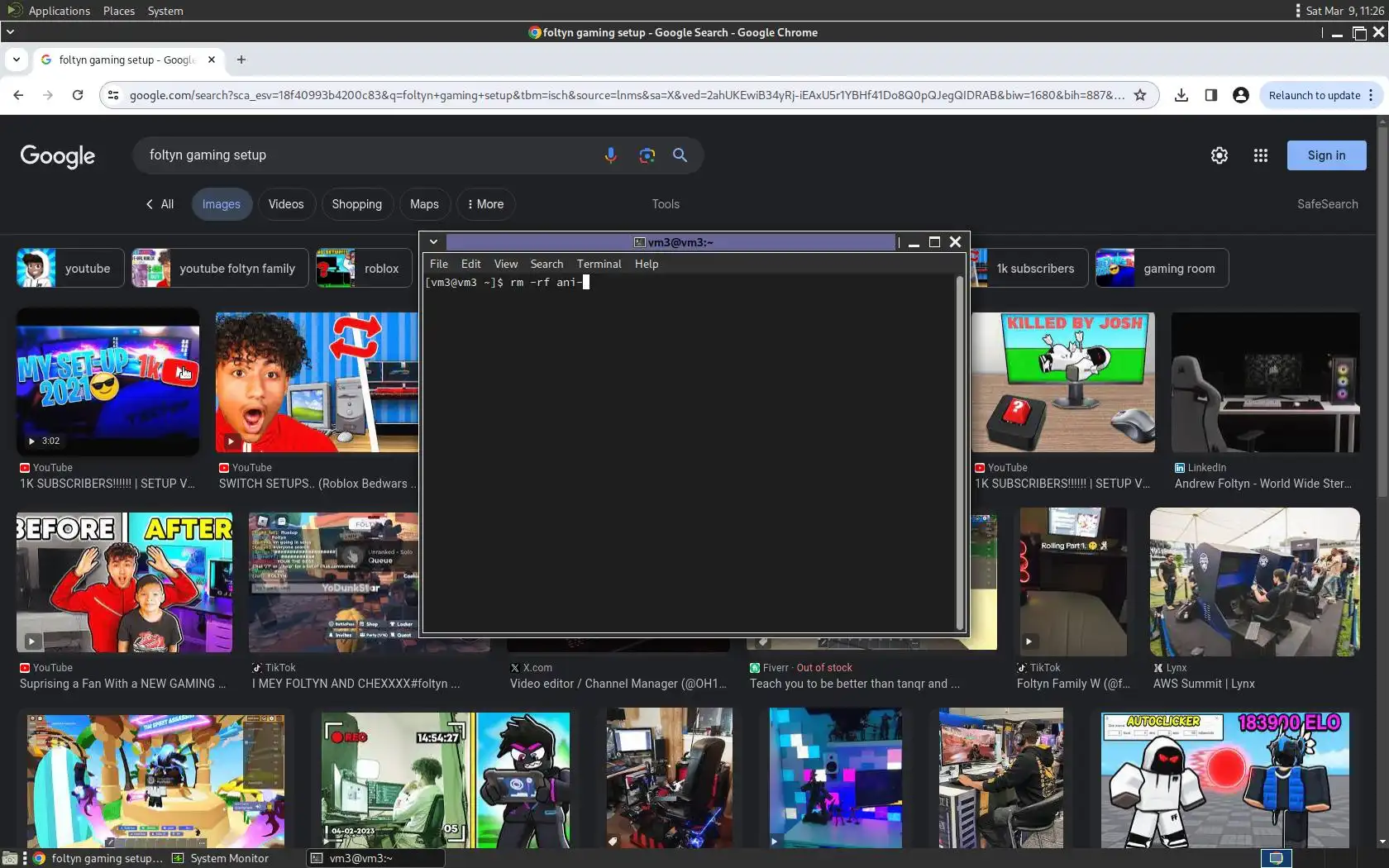Image resolution: width=1389 pixels, height=868 pixels.
Task: Switch to Videos results
Action: click(x=286, y=204)
